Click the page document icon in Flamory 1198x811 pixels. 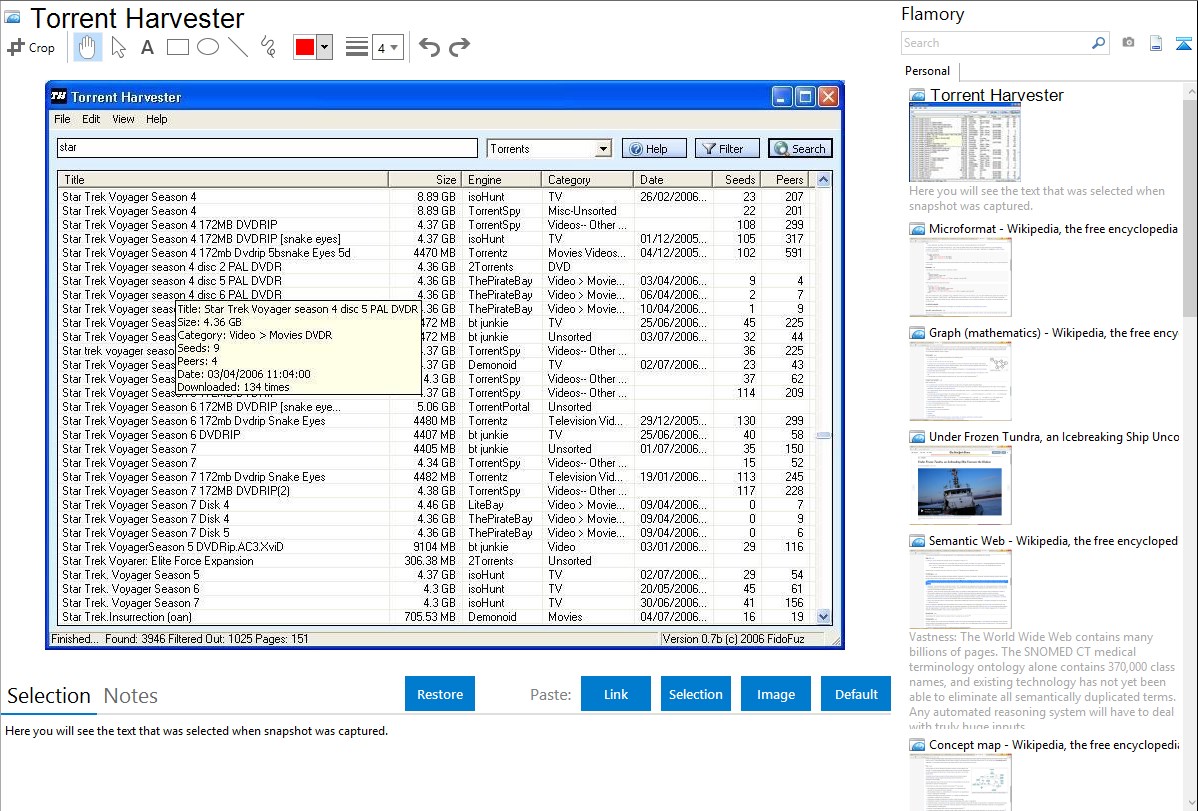(1156, 43)
